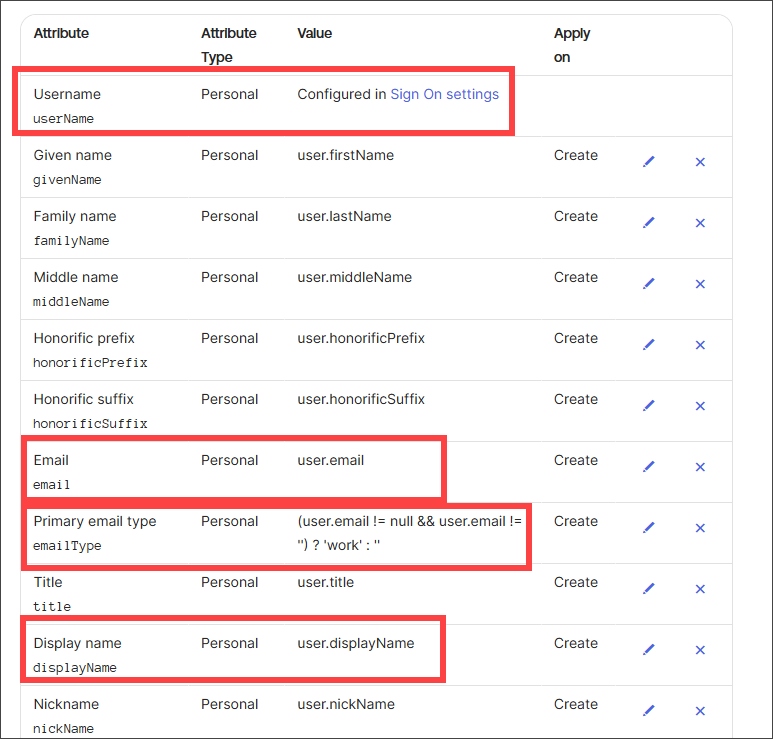773x739 pixels.
Task: Click the user.nickName value
Action: [x=346, y=704]
